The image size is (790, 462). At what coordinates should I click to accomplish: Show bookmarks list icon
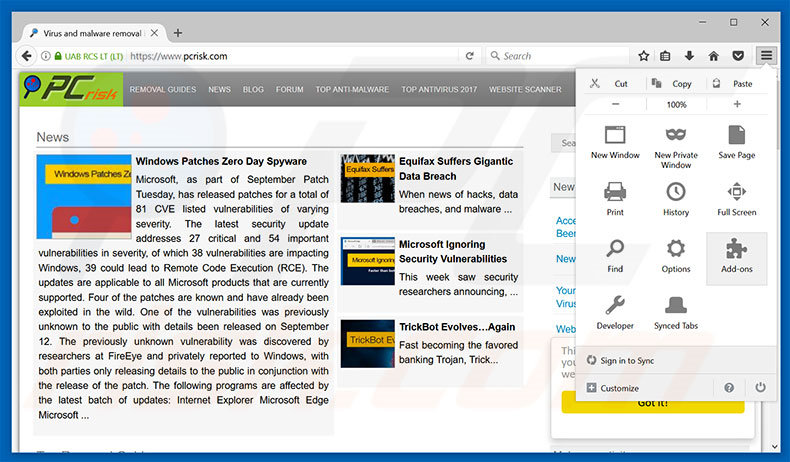[665, 56]
